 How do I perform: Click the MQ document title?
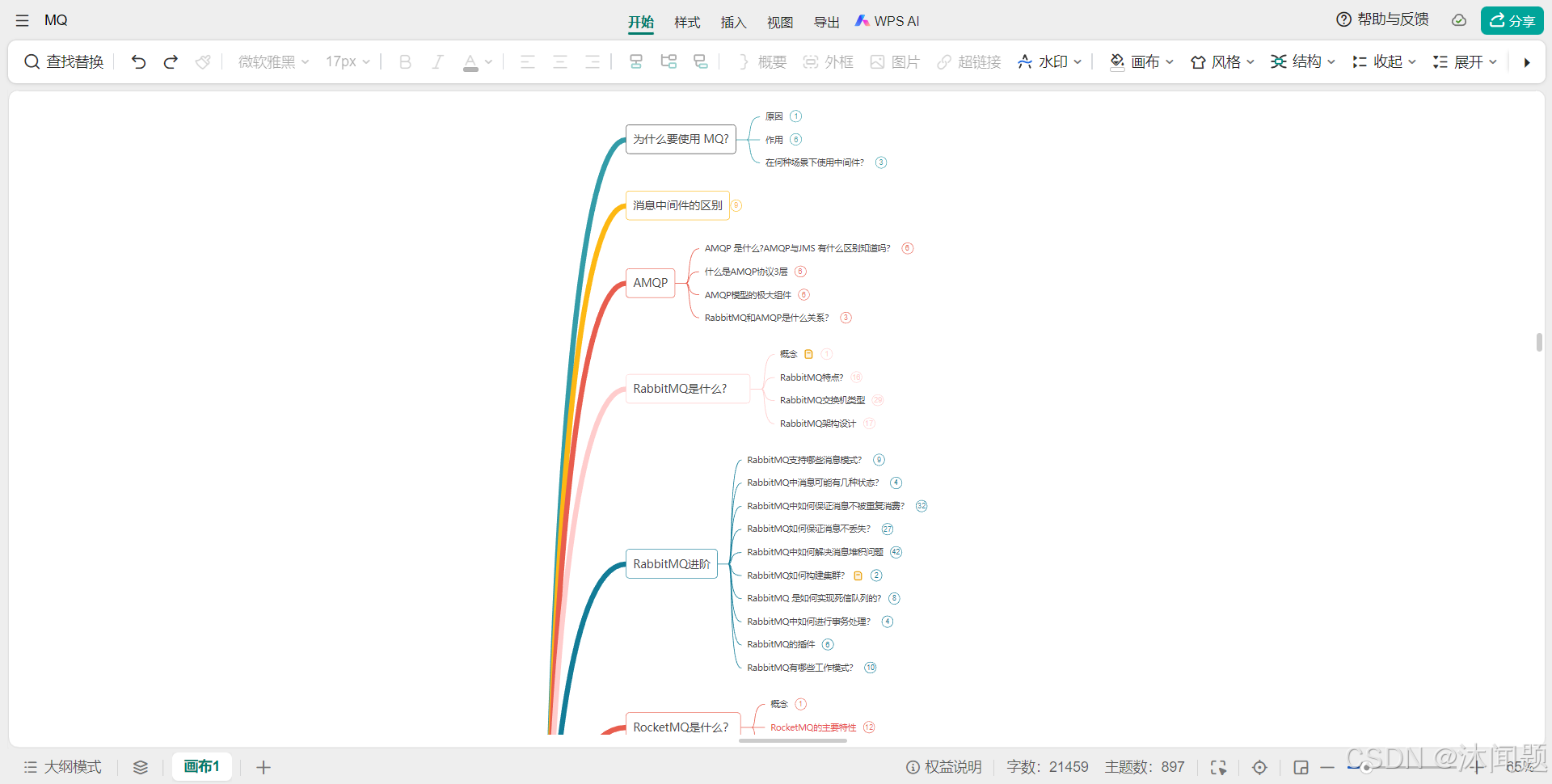coord(56,20)
